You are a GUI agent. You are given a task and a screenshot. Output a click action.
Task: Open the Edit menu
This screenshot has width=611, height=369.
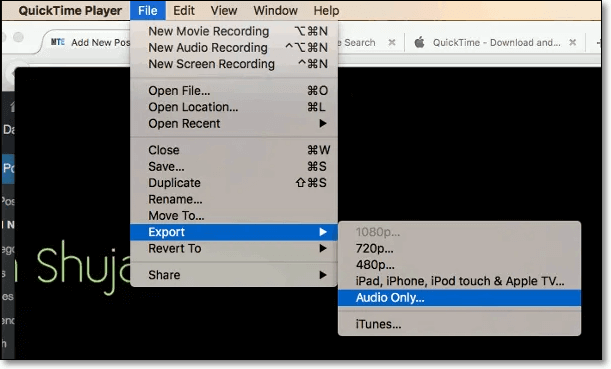(x=184, y=11)
